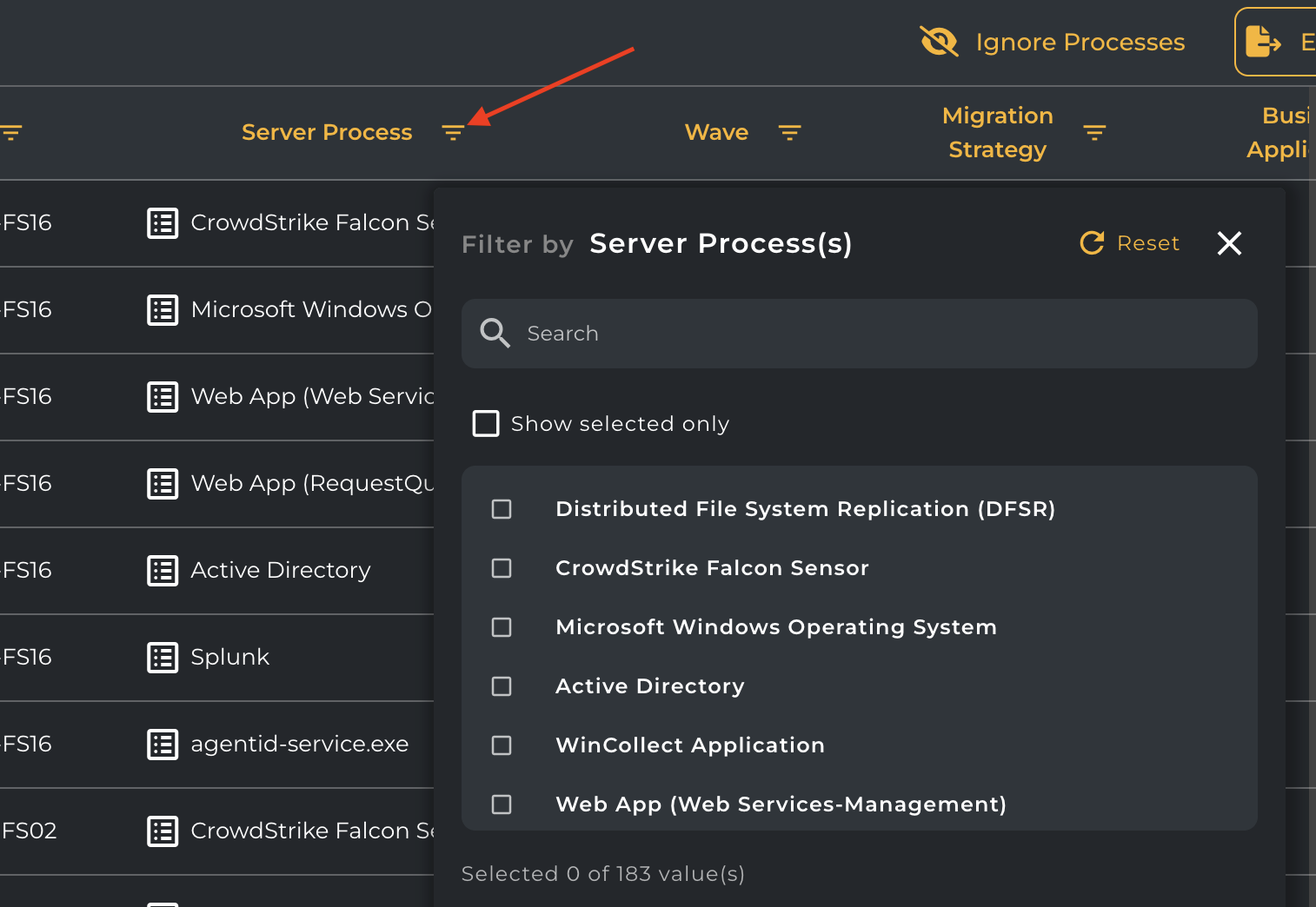
Task: Click the list icon beside Active Directory row
Action: 163,571
